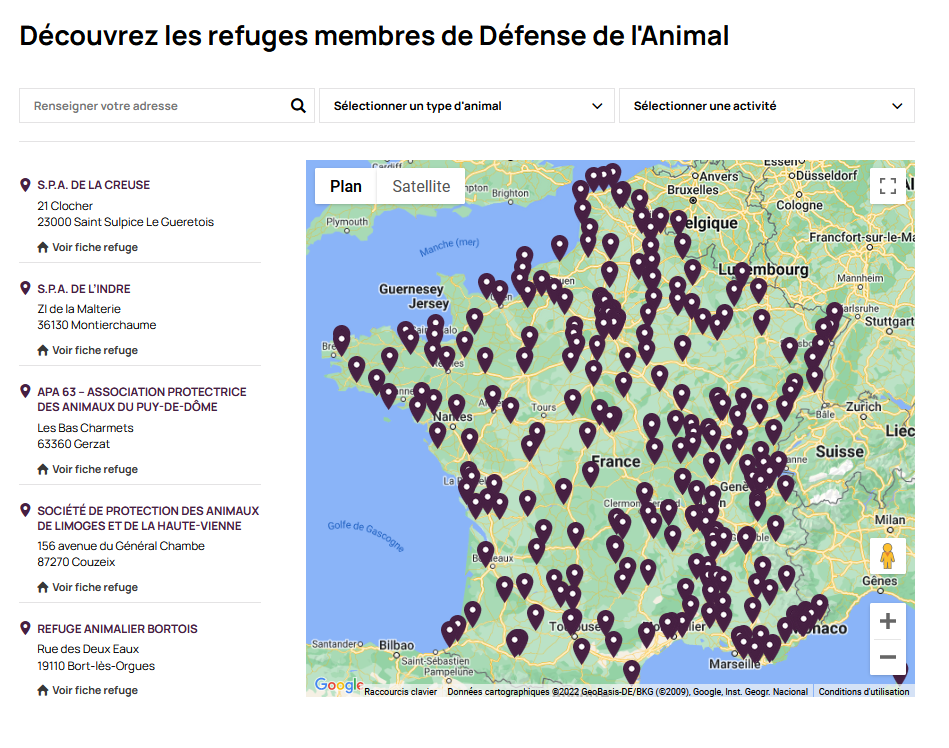This screenshot has height=748, width=949.
Task: Click the pin beside Société de Protection Limoges
Action: [25, 510]
